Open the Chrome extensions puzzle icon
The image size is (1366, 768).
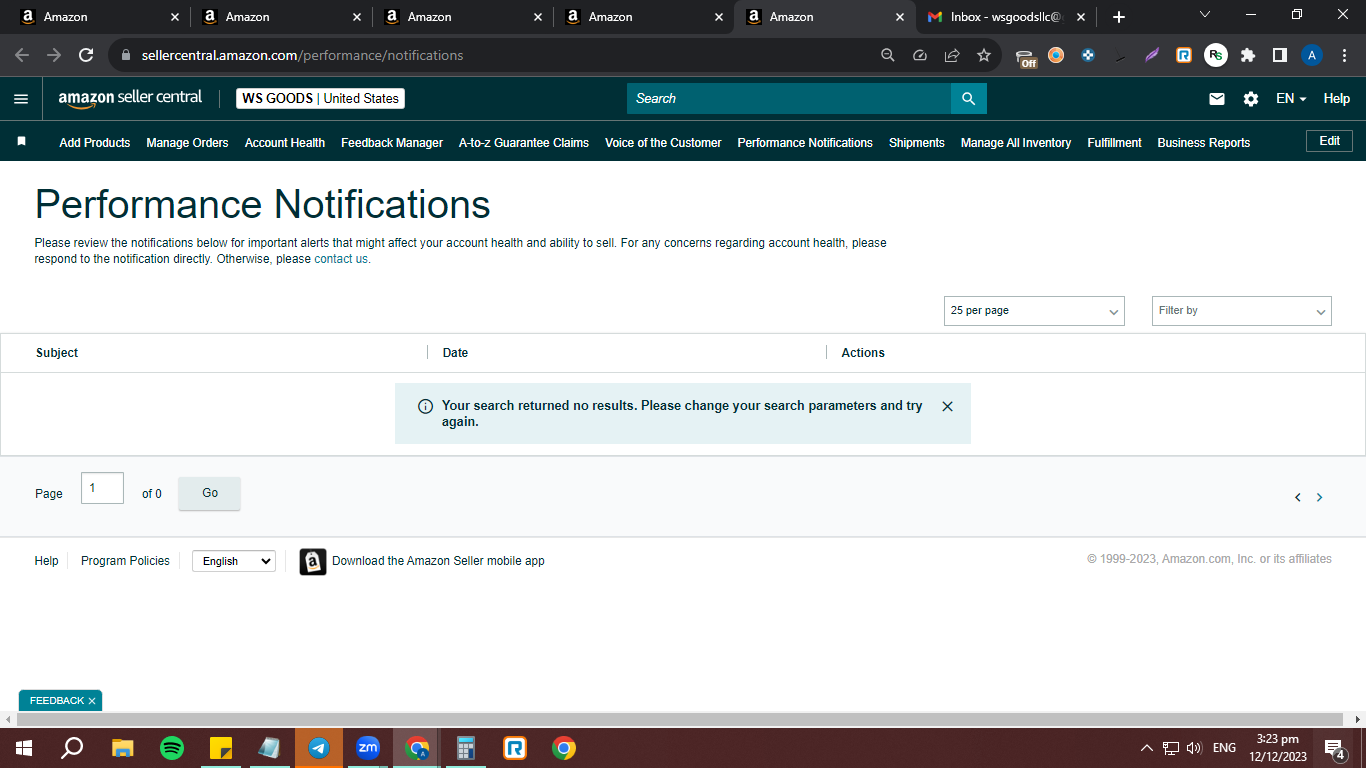pos(1248,55)
